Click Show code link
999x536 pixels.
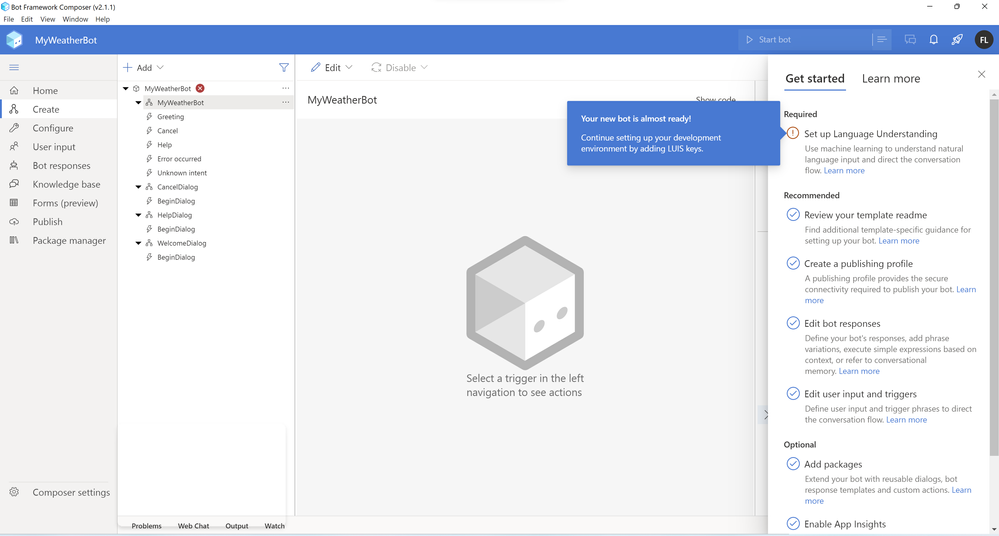coord(715,99)
